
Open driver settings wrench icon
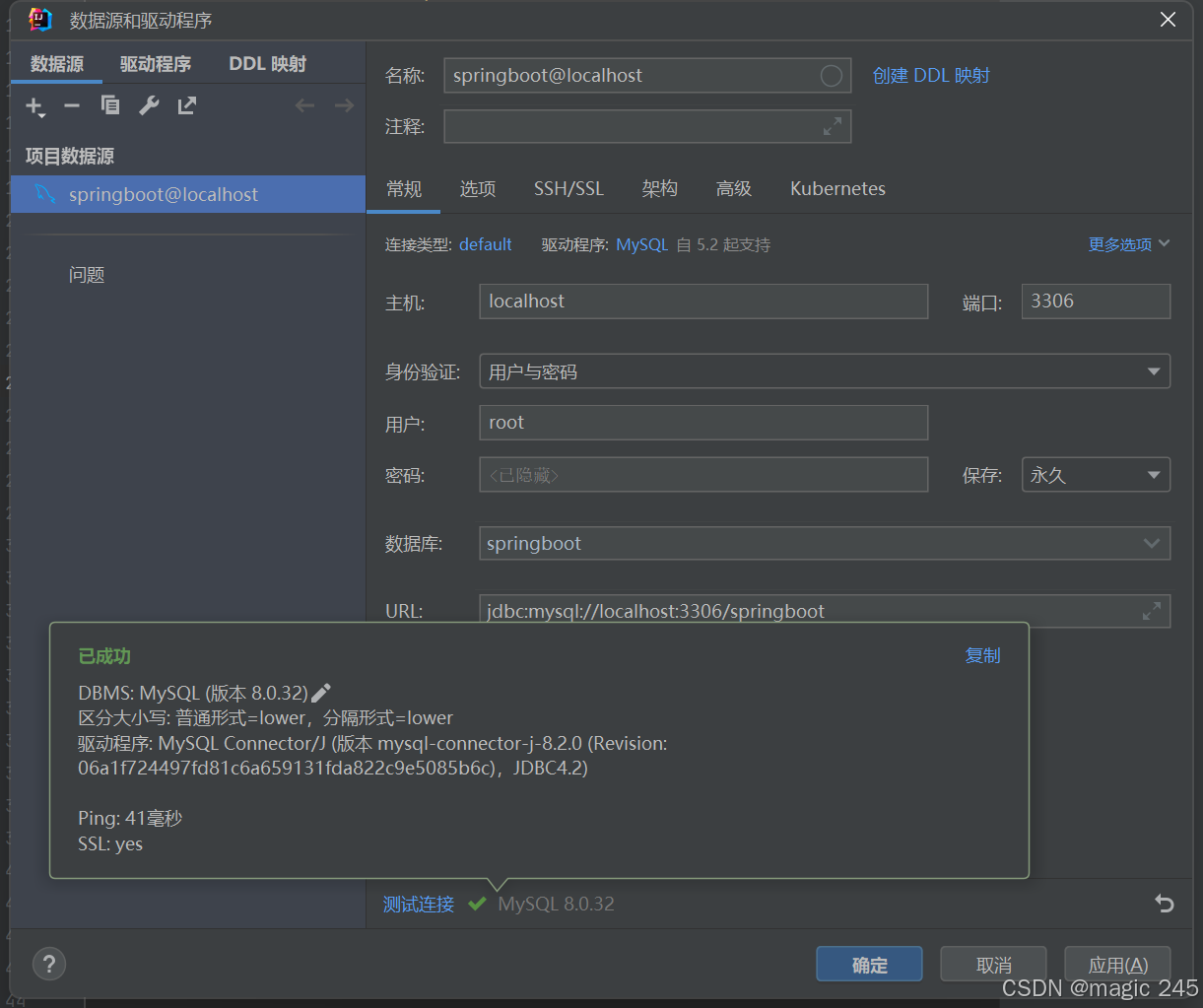(x=149, y=105)
